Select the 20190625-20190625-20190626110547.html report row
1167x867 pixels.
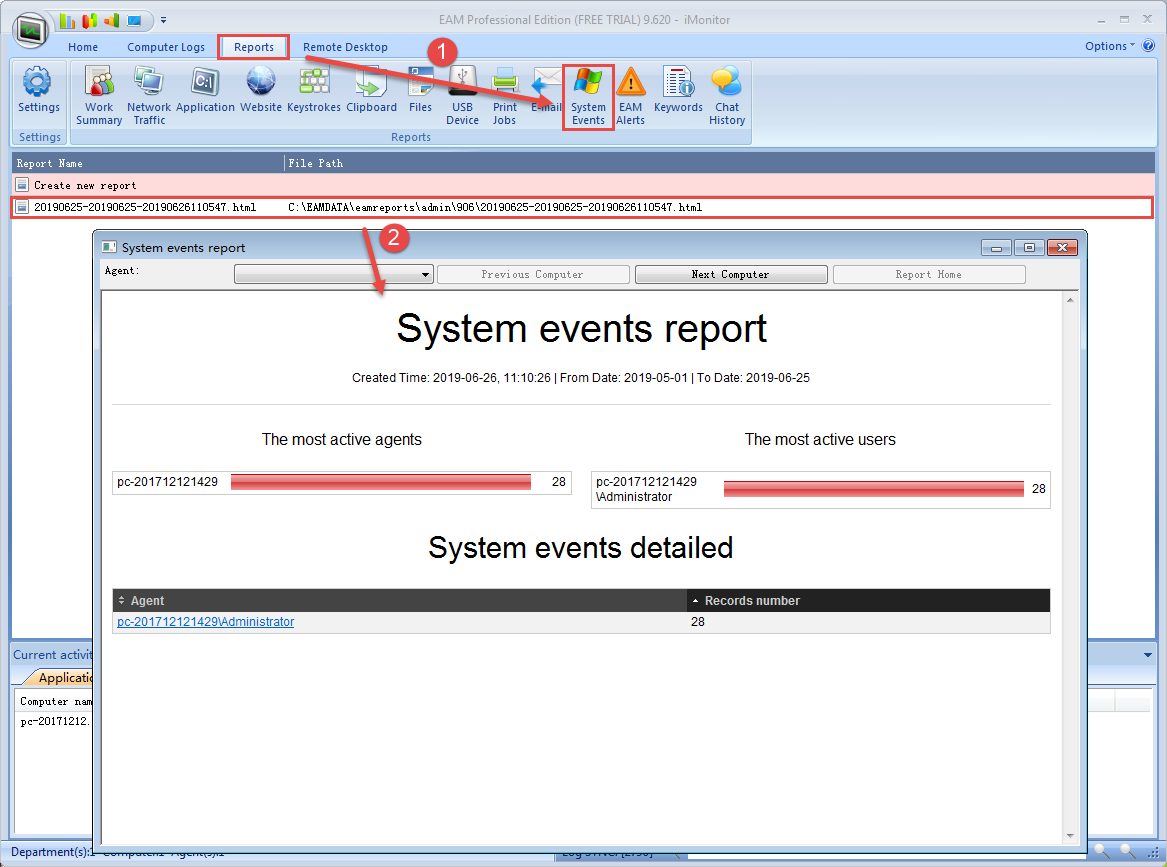pos(583,207)
